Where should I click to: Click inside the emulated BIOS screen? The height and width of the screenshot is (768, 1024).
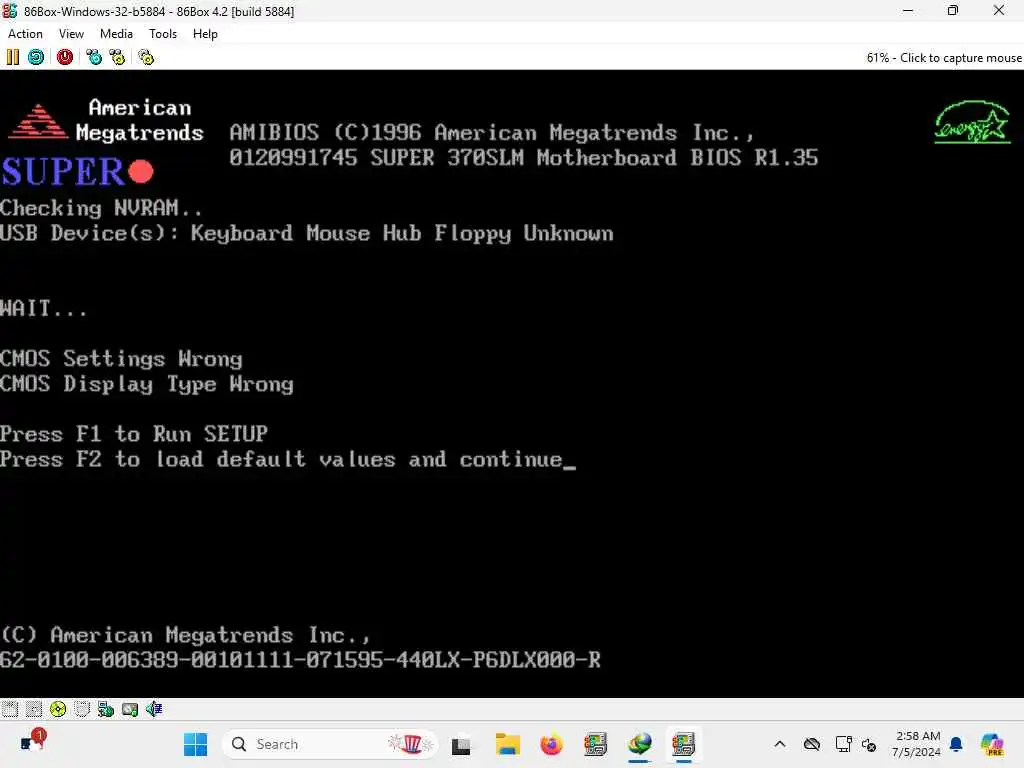click(x=512, y=384)
